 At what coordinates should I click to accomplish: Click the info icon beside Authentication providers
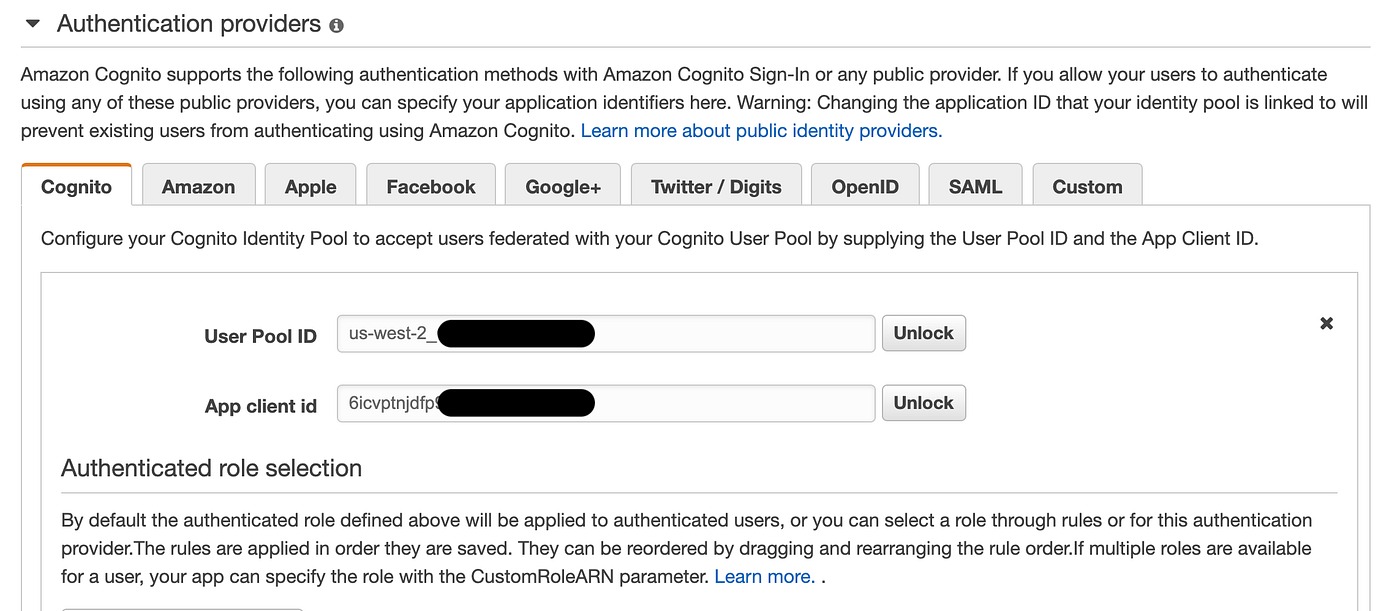336,26
